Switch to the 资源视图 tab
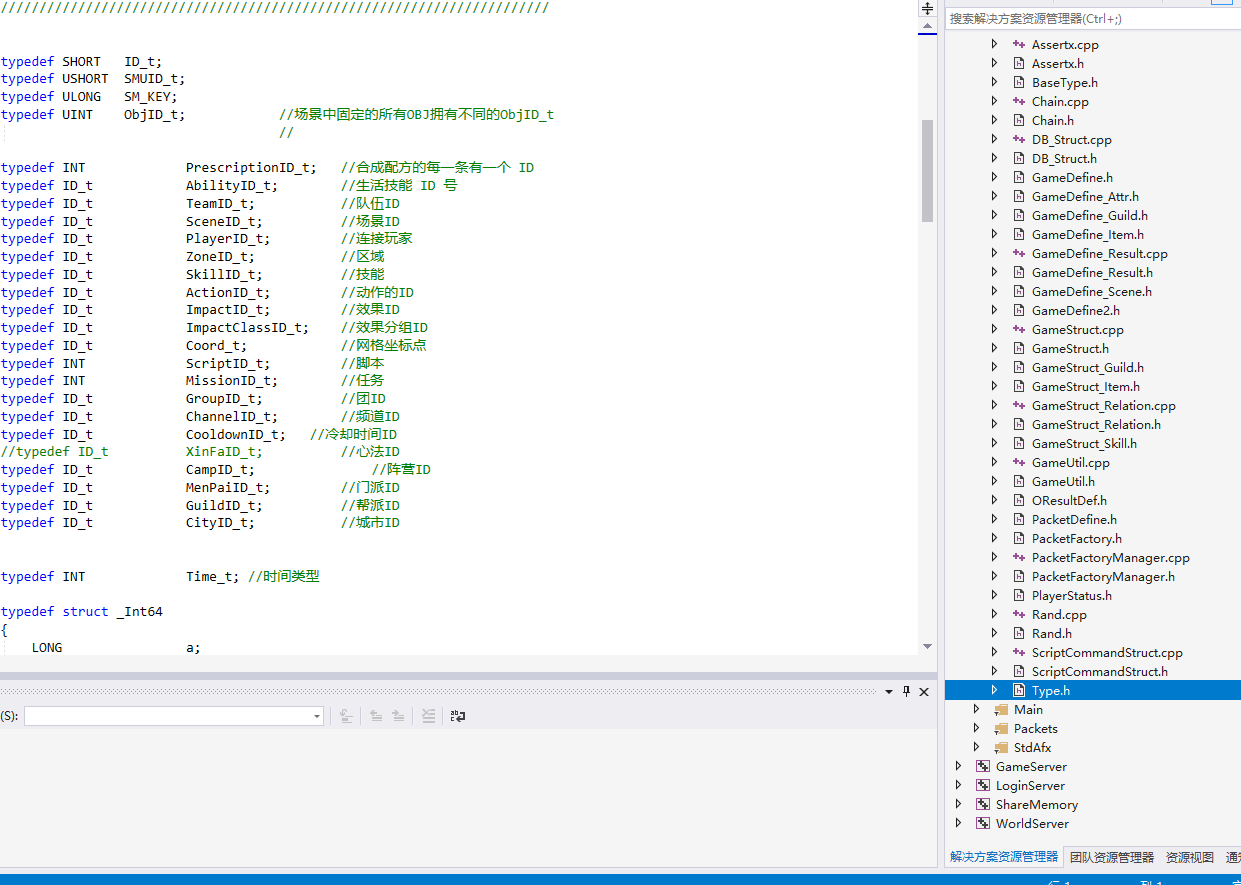This screenshot has height=885, width=1241. (1189, 857)
